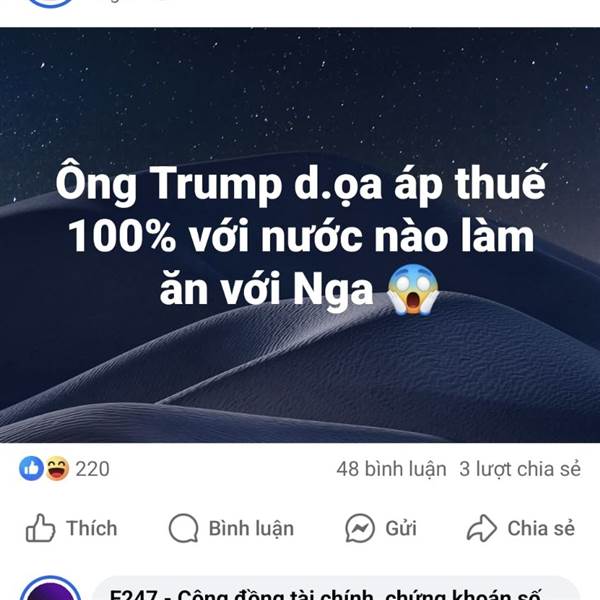This screenshot has width=600, height=600.
Task: Open the "48 bình luận" comments link
Action: point(391,469)
